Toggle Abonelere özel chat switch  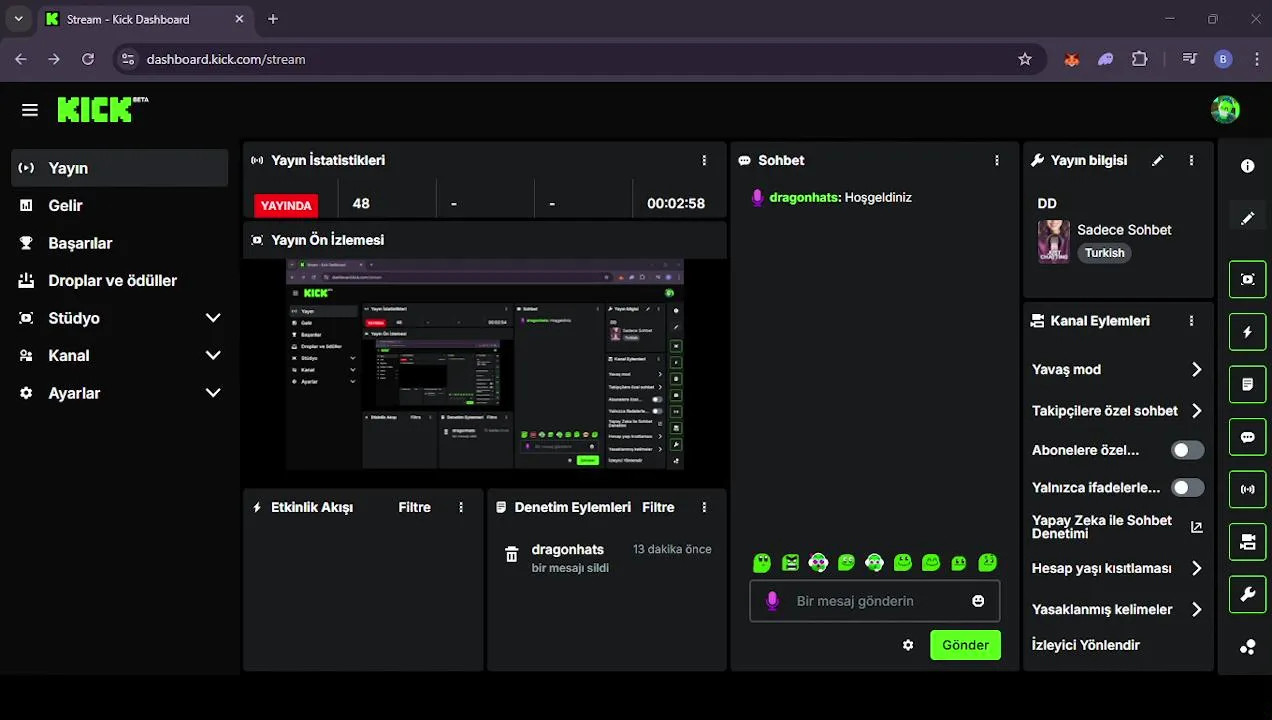(x=1187, y=450)
